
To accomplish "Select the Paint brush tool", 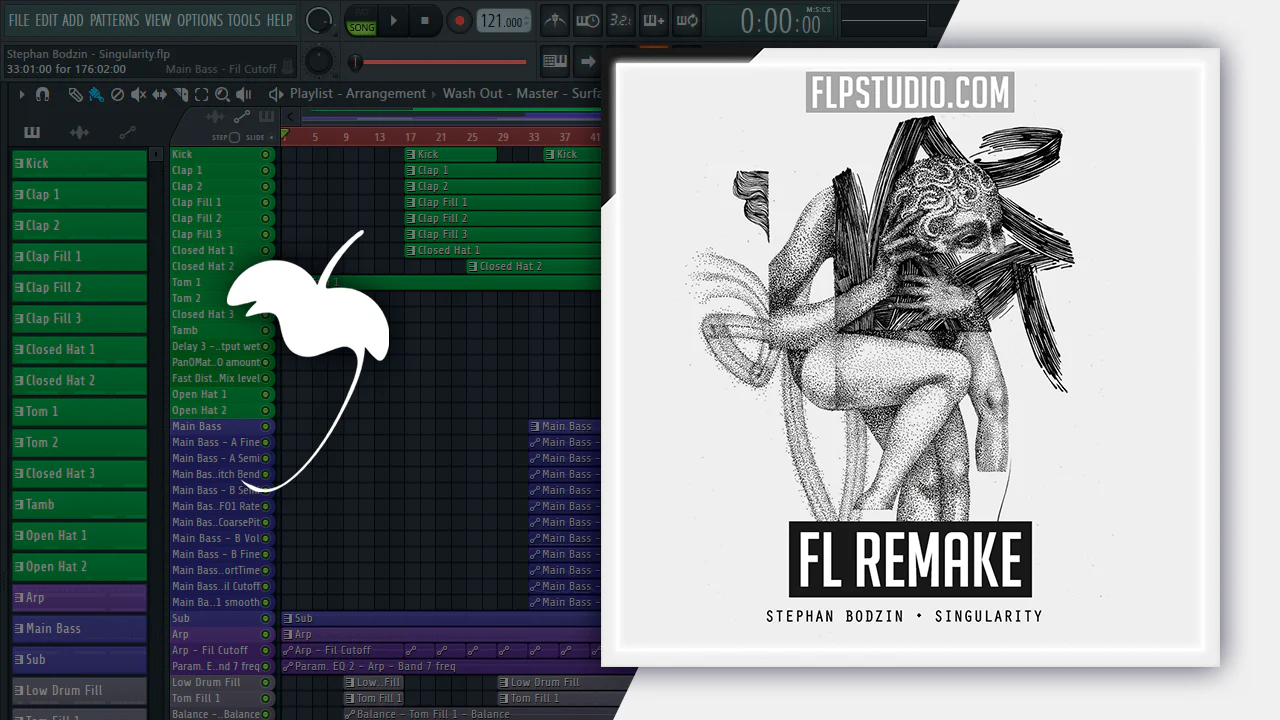I will 96,95.
